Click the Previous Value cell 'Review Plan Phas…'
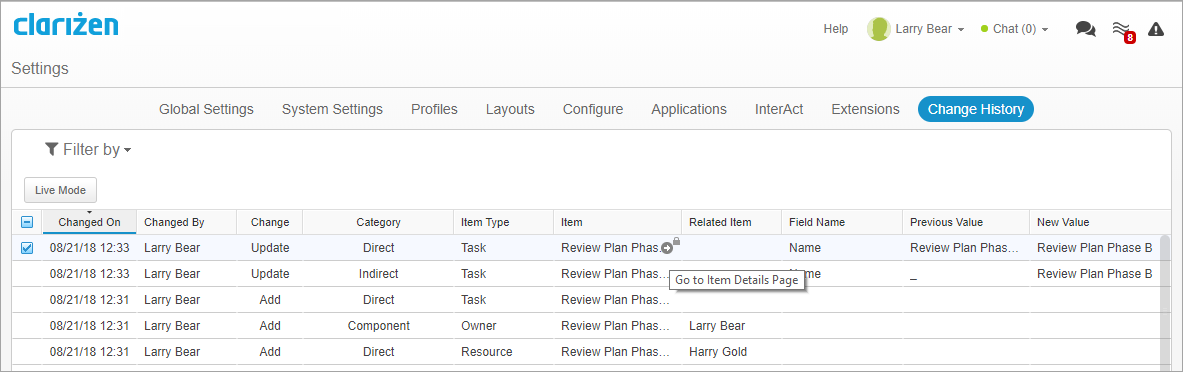The image size is (1183, 372). pos(965,247)
